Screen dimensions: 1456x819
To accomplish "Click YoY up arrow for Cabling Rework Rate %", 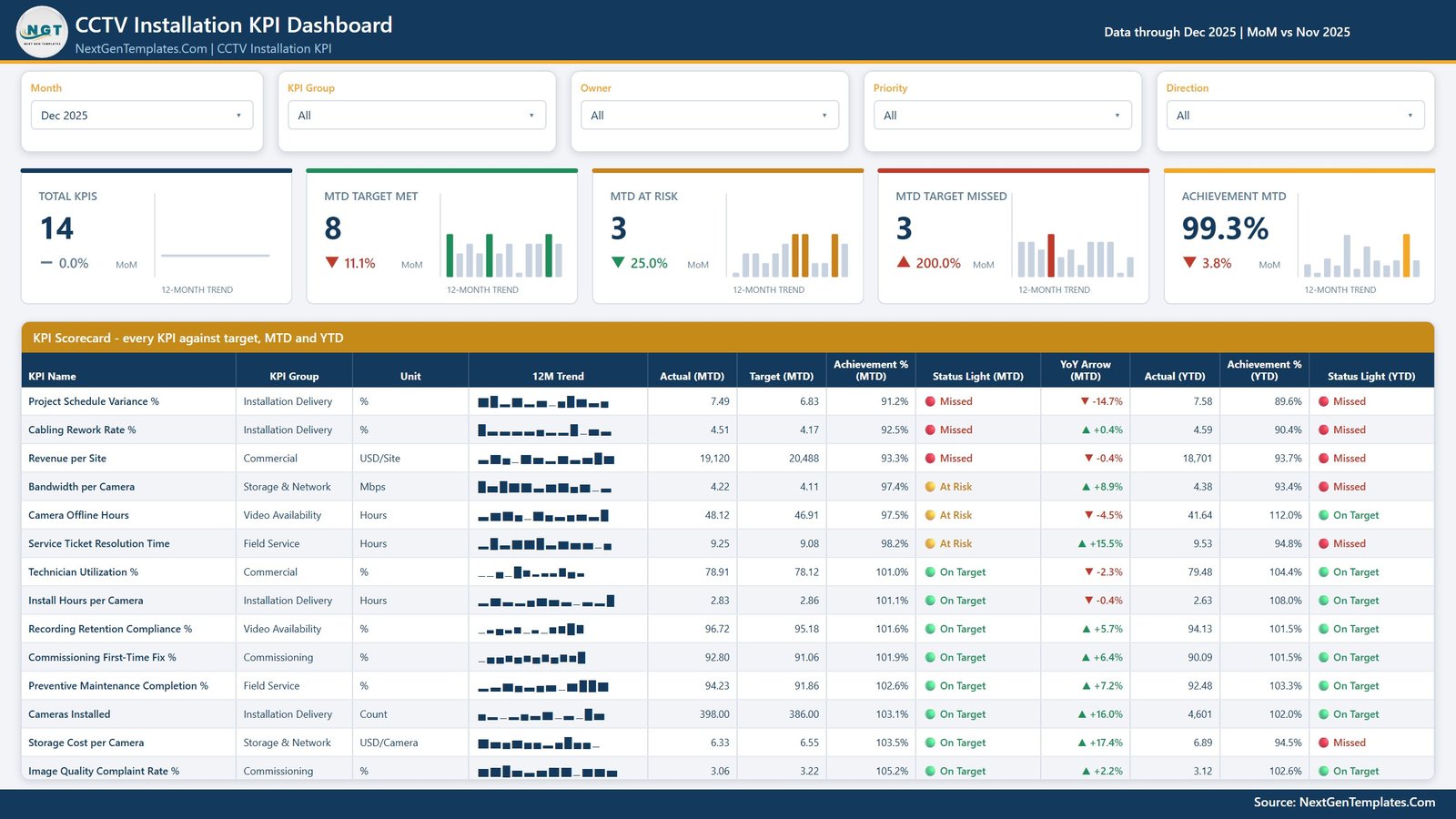I will [x=1086, y=430].
